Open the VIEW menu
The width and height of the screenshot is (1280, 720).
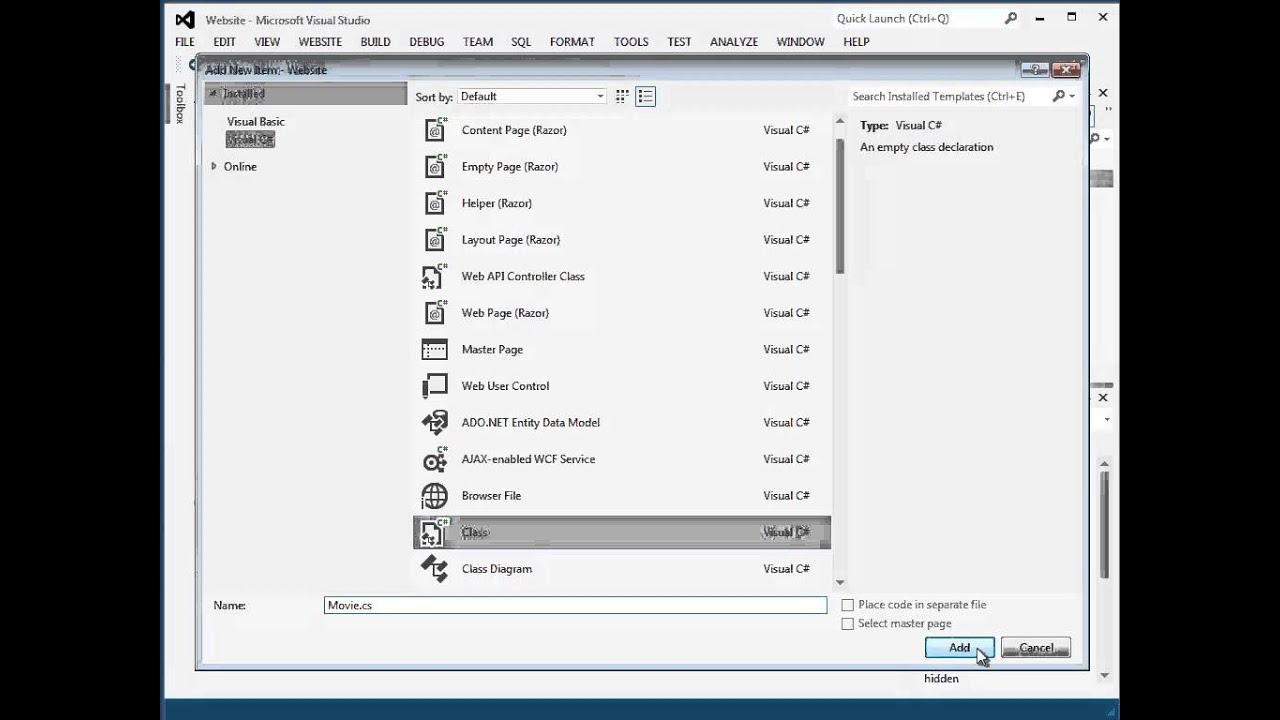click(x=267, y=42)
